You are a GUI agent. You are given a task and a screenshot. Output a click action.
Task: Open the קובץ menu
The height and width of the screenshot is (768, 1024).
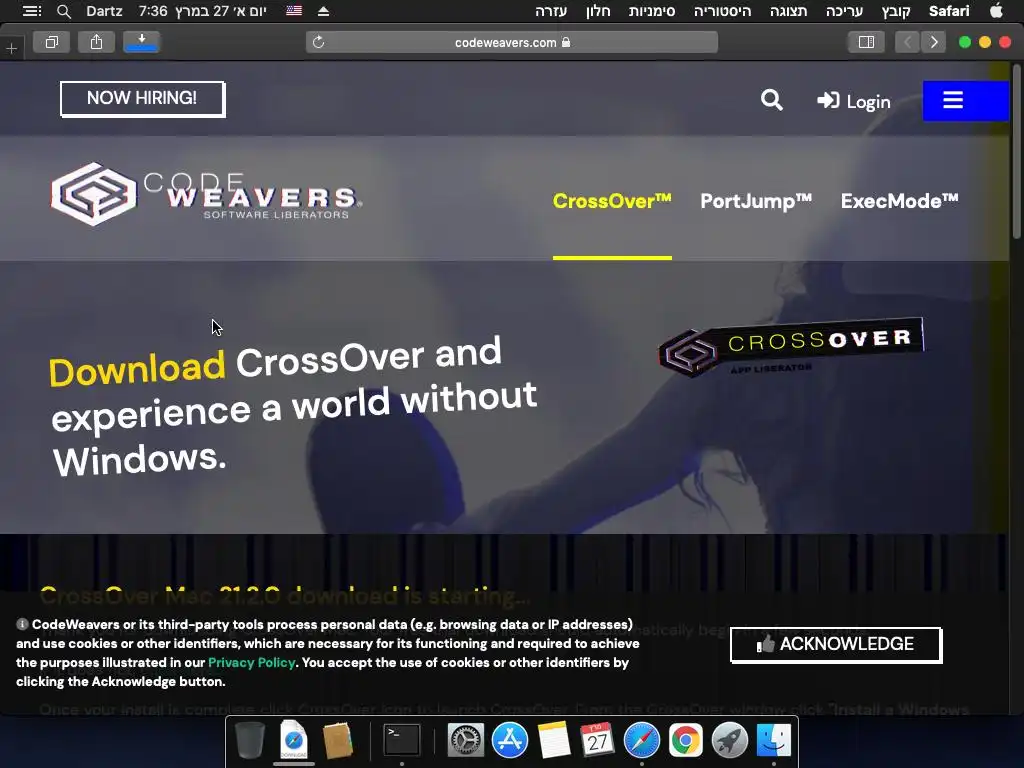click(895, 11)
